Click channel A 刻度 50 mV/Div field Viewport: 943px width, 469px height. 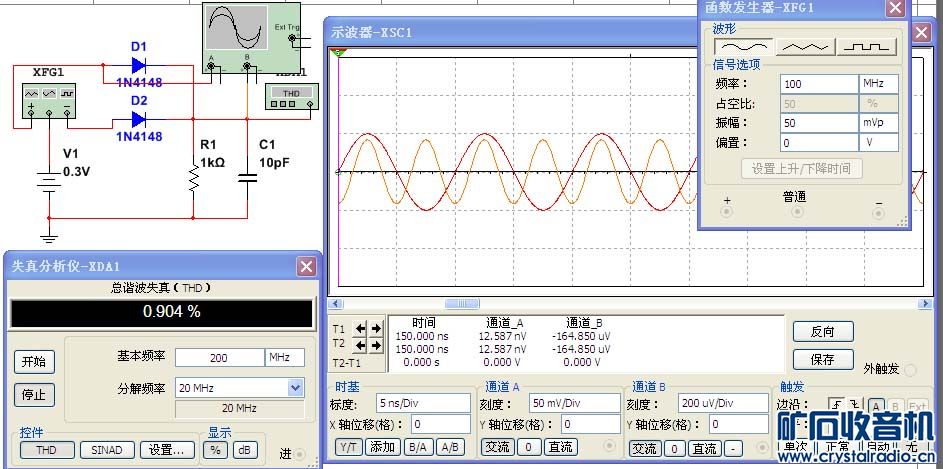coord(575,403)
